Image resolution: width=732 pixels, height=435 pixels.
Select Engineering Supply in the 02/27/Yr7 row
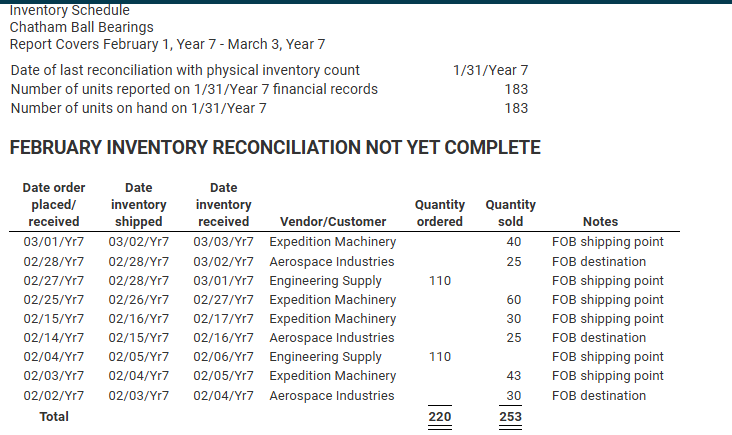(325, 281)
